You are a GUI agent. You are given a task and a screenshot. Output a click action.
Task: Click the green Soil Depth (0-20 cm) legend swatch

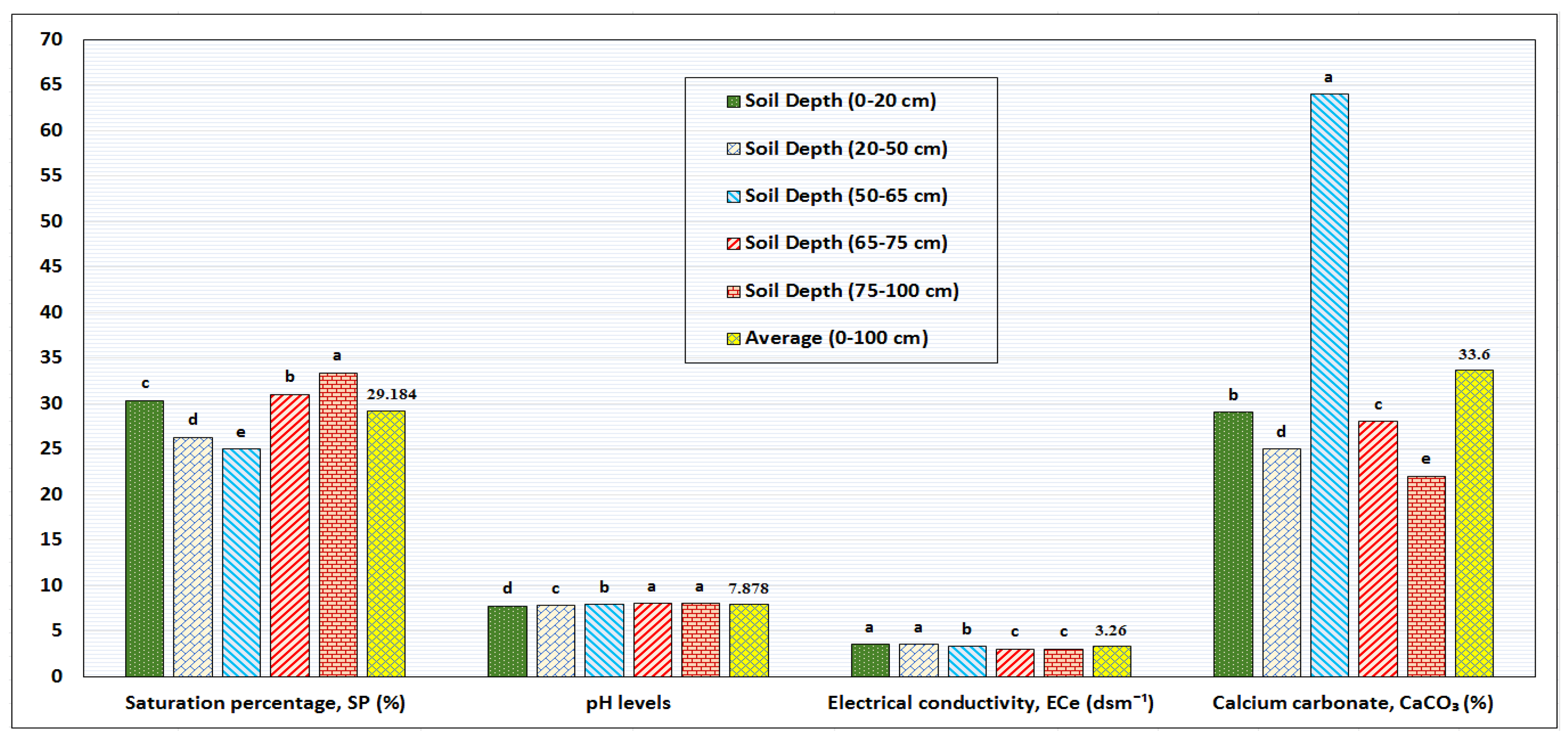733,102
